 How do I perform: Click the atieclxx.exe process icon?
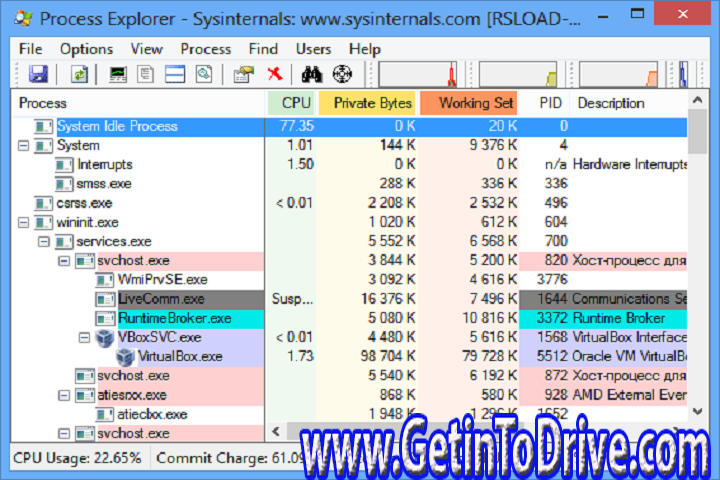(x=105, y=414)
